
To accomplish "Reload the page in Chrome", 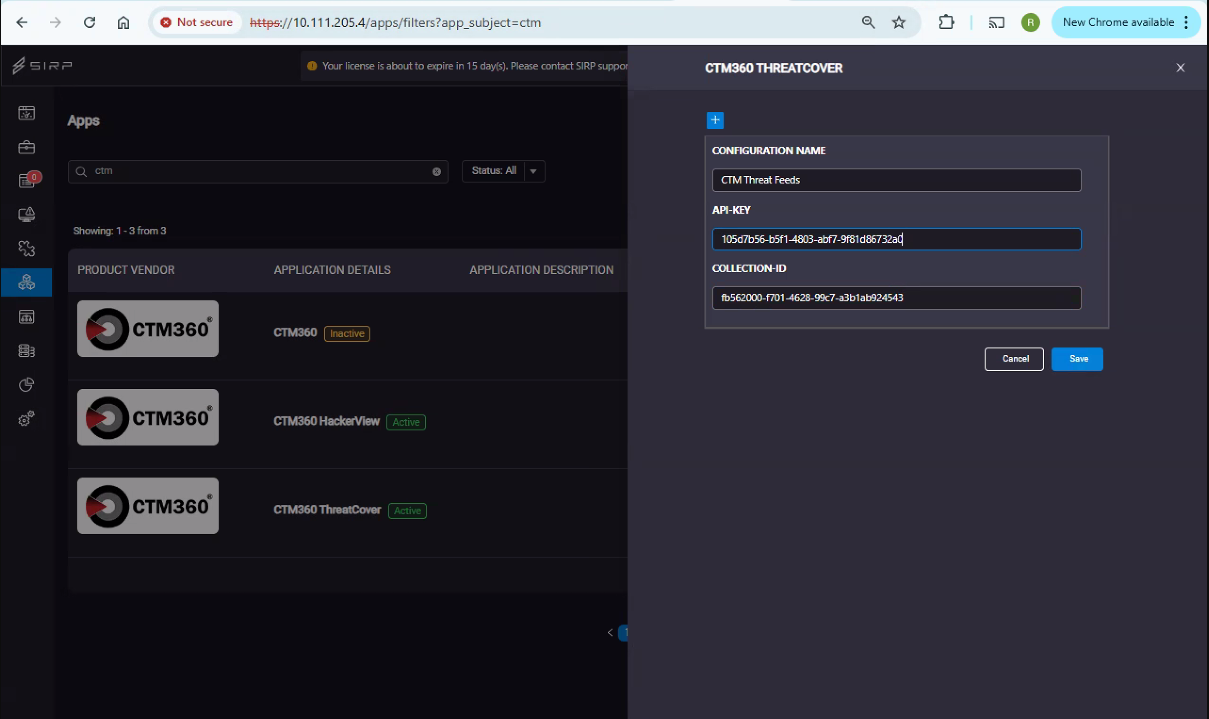I will coord(89,22).
